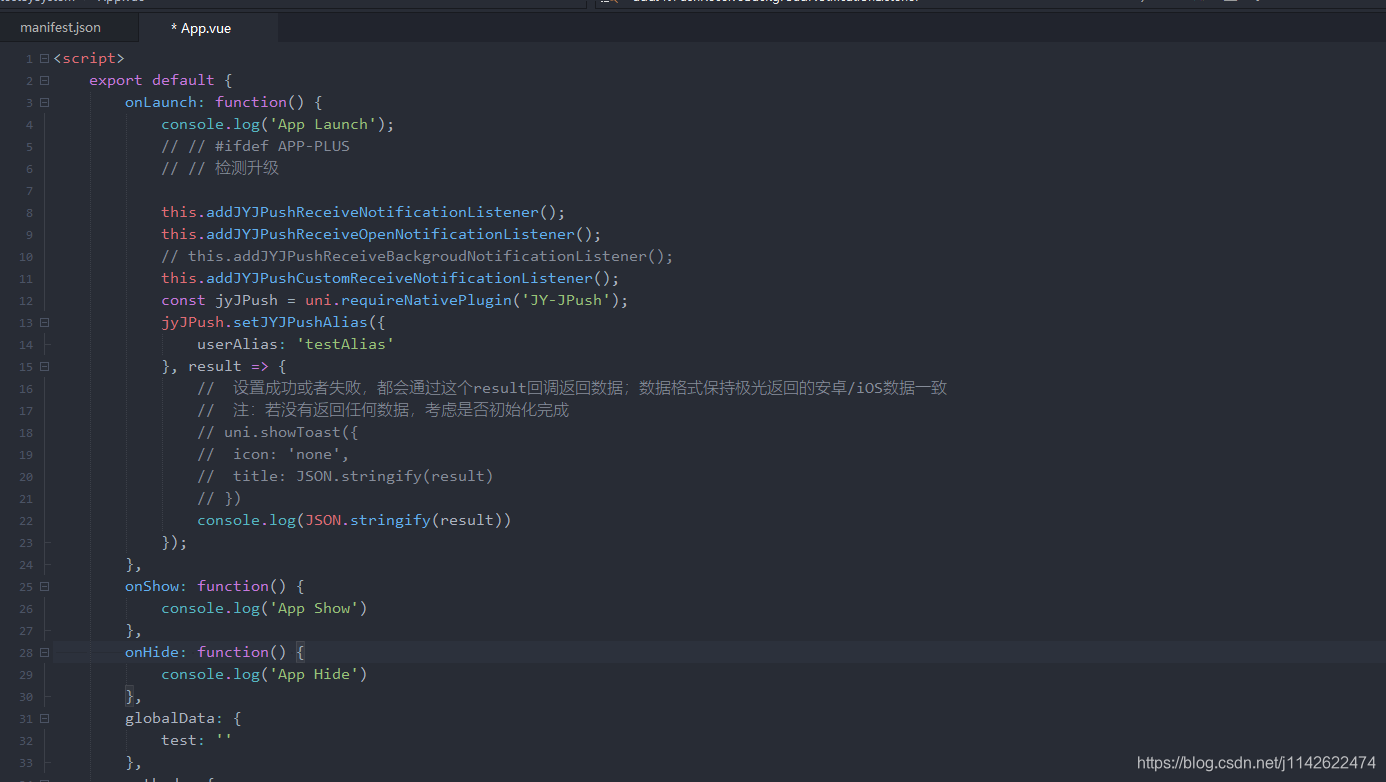Image resolution: width=1386 pixels, height=782 pixels.
Task: Collapse the result callback at line 15
Action: (44, 367)
